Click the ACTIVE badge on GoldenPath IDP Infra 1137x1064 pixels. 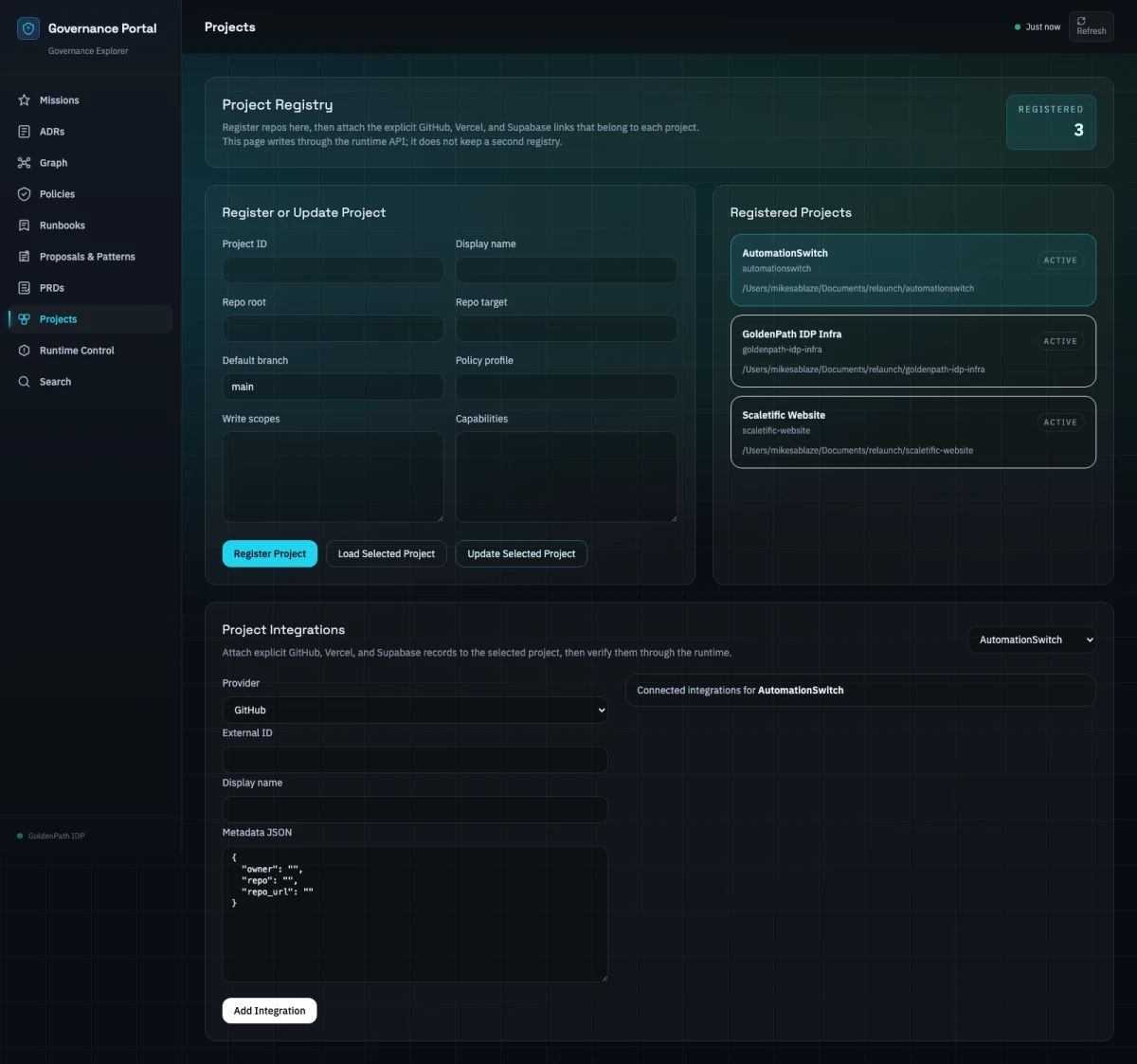click(1060, 341)
